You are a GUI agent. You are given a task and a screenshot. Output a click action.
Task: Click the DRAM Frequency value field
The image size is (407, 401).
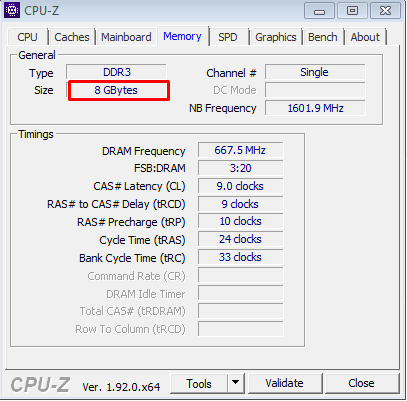(240, 150)
